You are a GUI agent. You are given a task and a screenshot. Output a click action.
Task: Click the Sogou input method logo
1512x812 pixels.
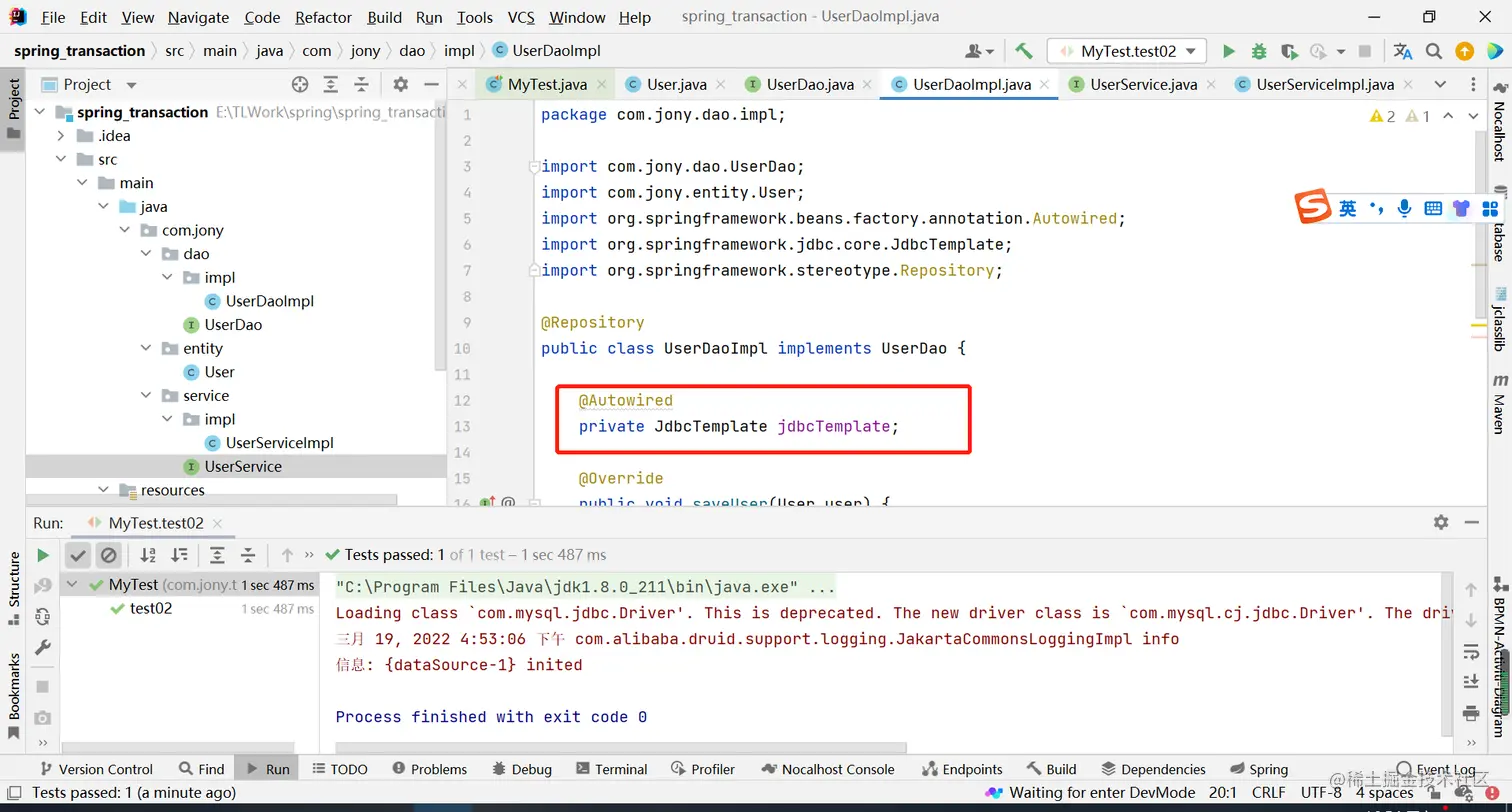1314,208
